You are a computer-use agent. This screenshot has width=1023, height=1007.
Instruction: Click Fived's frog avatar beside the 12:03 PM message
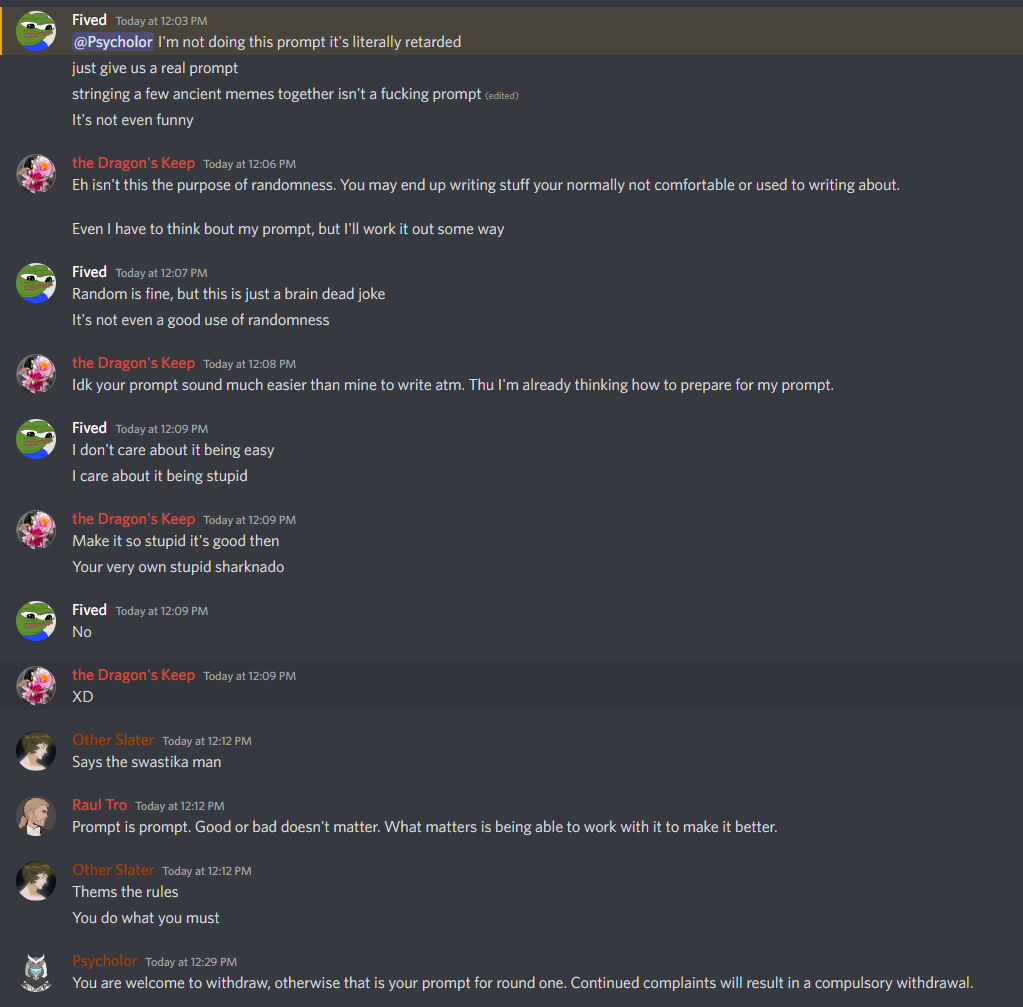click(x=36, y=30)
